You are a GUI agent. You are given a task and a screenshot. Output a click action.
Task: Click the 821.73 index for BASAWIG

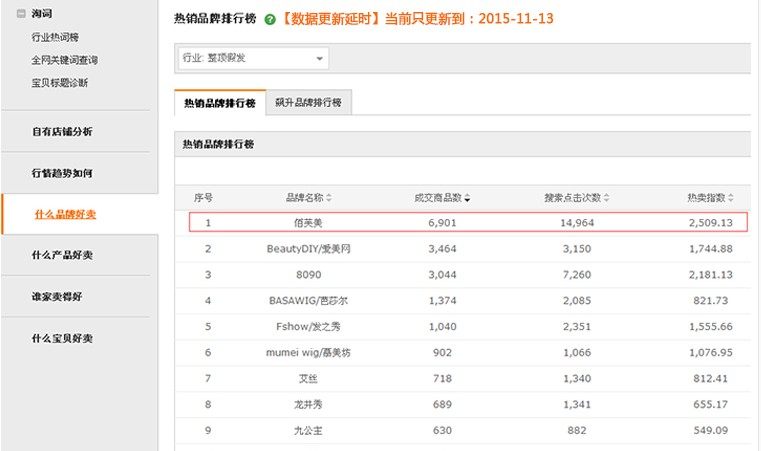(x=711, y=301)
